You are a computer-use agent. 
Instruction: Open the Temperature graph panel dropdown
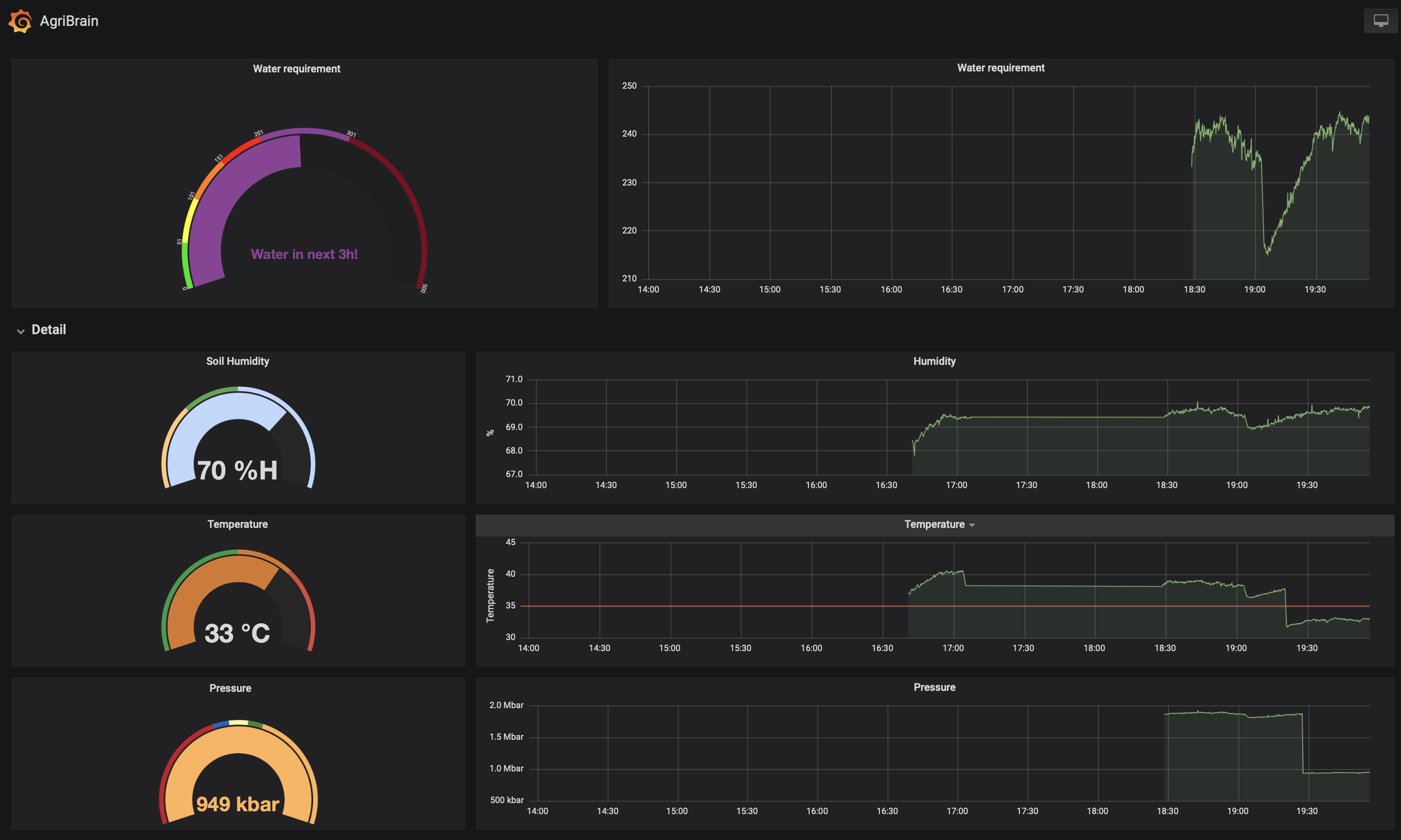point(938,525)
